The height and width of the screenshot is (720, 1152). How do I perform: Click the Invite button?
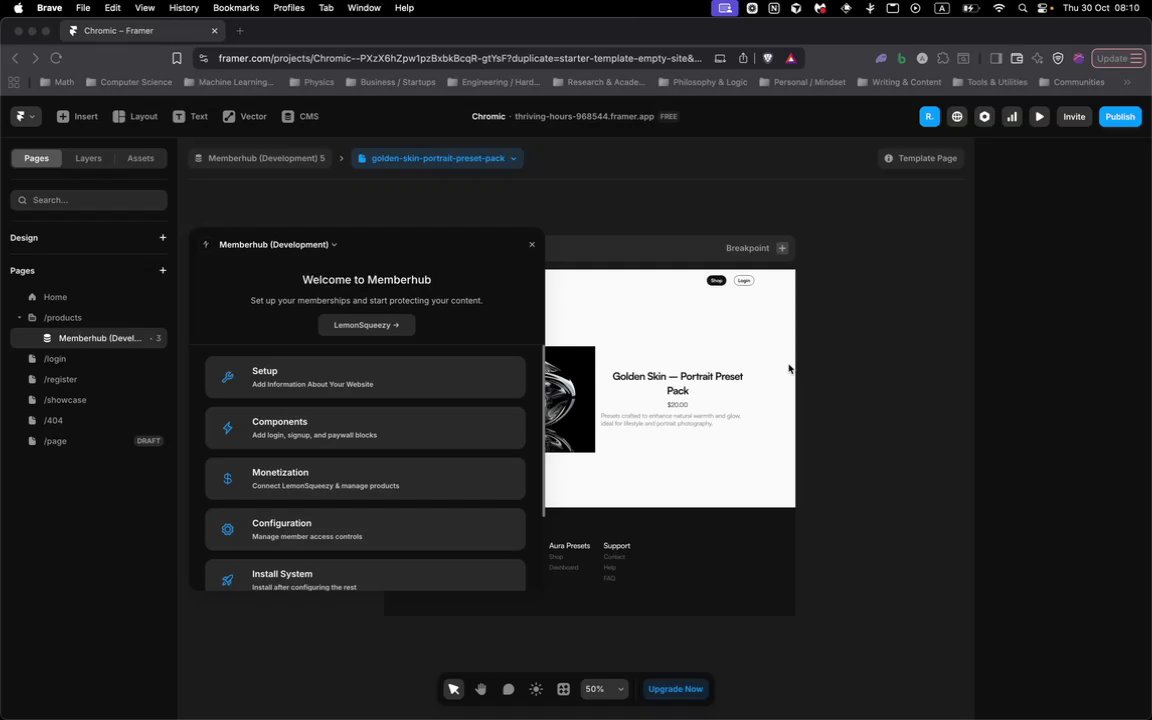[x=1073, y=116]
